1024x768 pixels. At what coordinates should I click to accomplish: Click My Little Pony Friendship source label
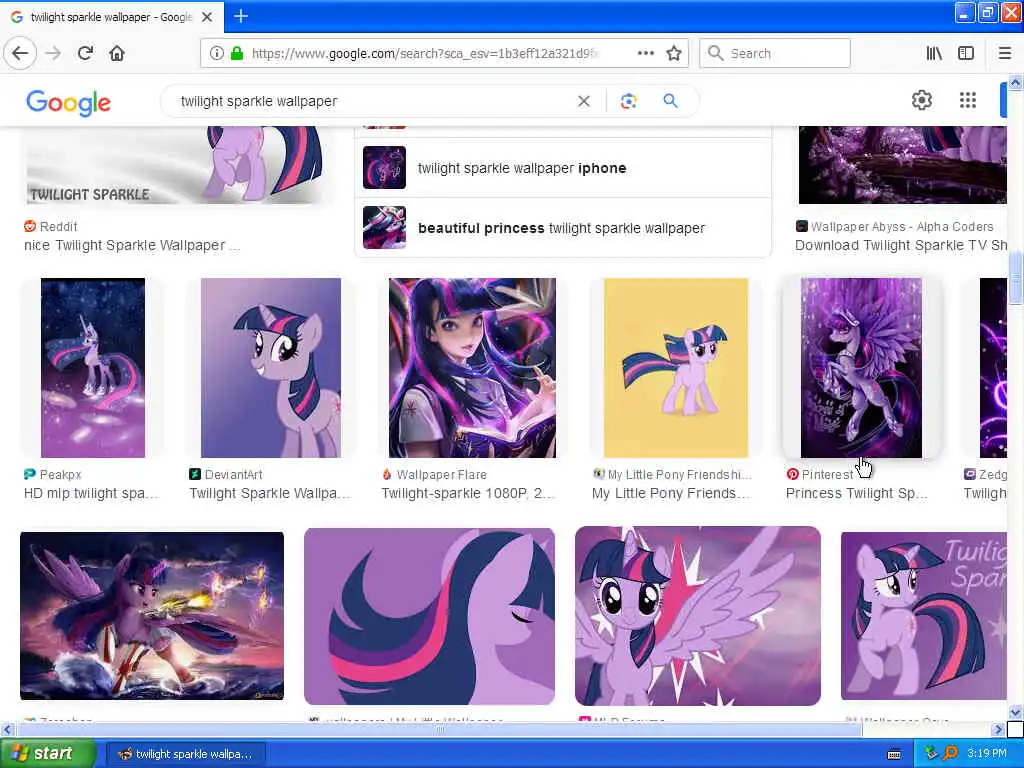672,475
